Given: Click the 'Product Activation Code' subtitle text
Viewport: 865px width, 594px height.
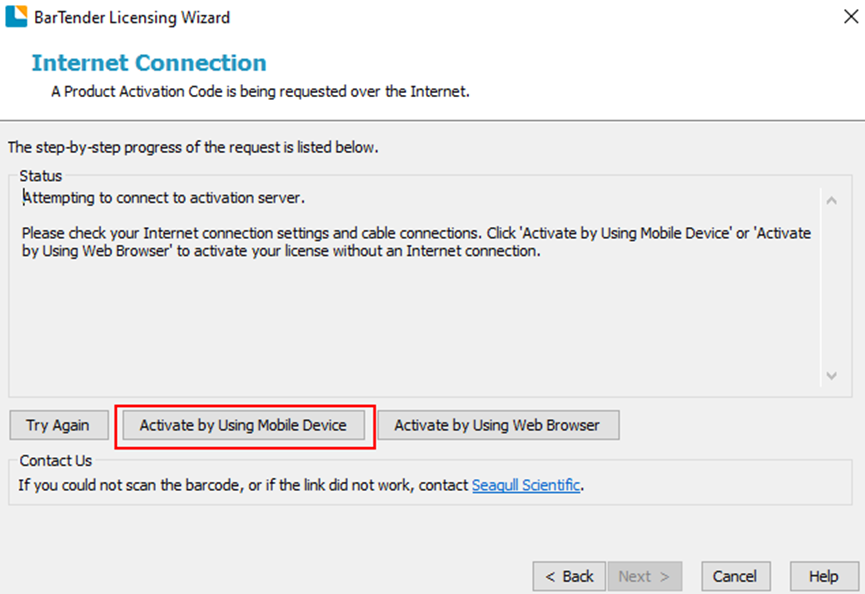Looking at the screenshot, I should pyautogui.click(x=260, y=92).
